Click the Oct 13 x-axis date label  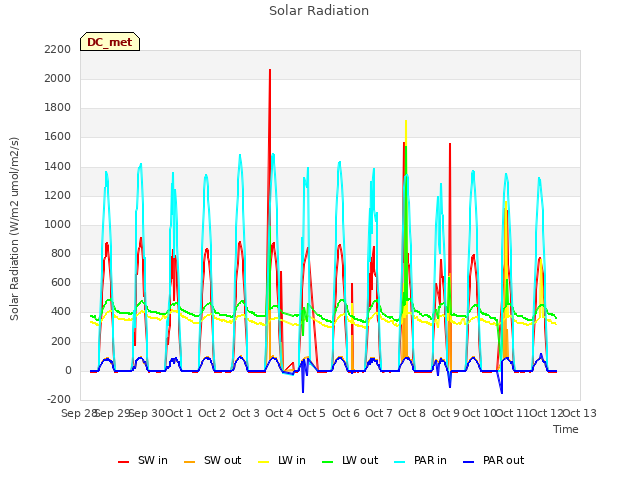(580, 413)
